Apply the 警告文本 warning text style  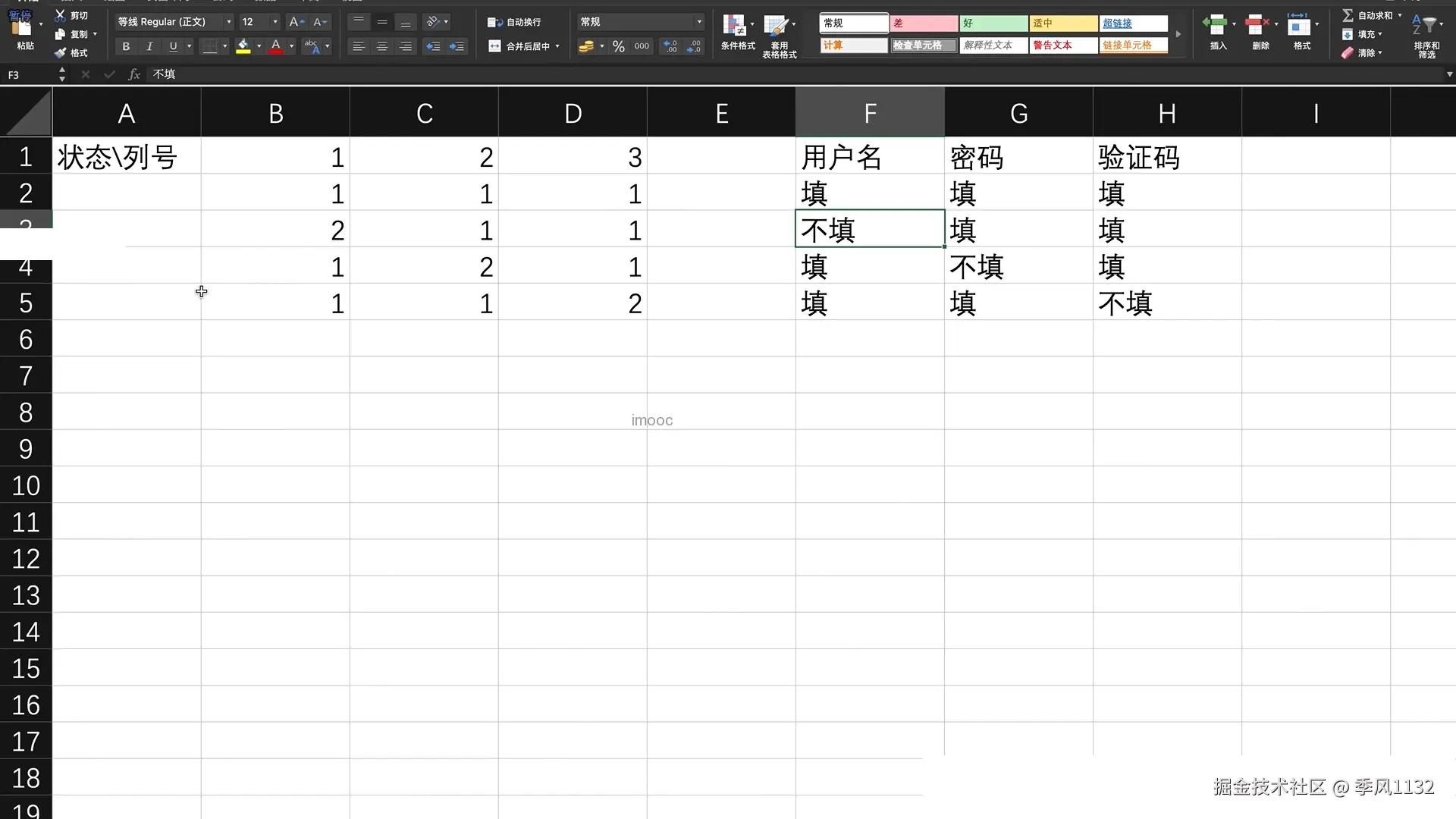point(1062,45)
